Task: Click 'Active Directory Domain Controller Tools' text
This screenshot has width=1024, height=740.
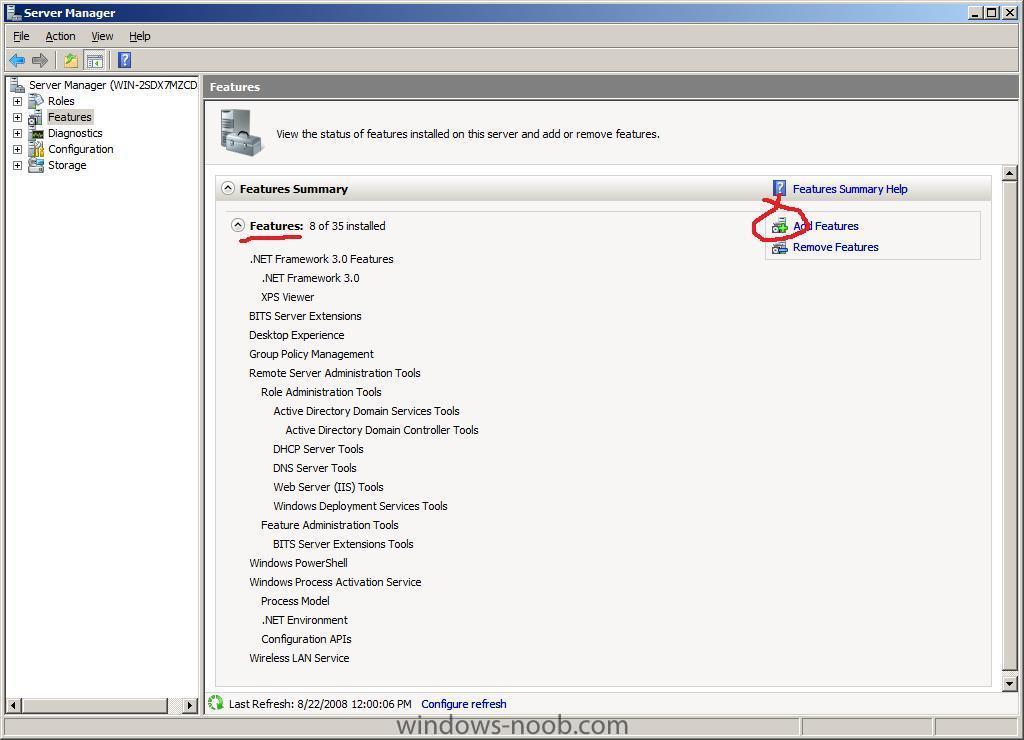Action: click(382, 430)
